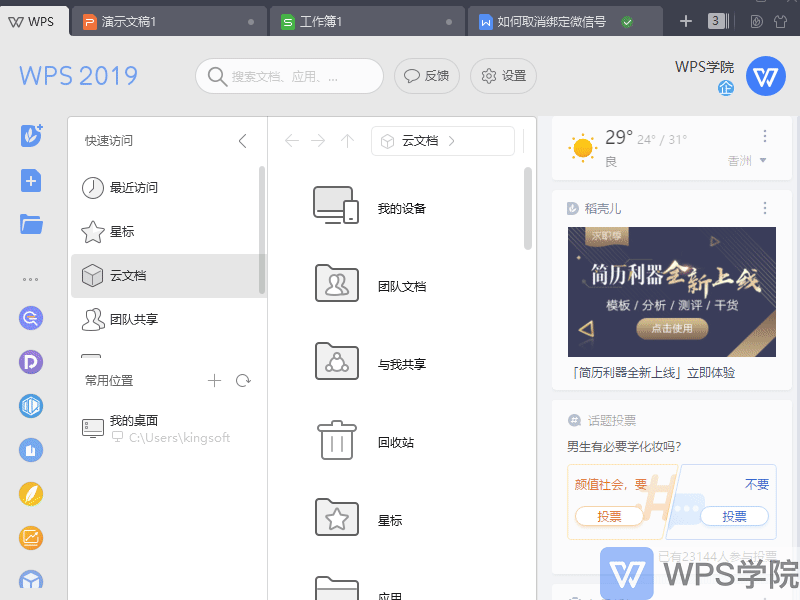Image resolution: width=800 pixels, height=600 pixels.
Task: Vote 投票 for 不要 option
Action: click(734, 516)
